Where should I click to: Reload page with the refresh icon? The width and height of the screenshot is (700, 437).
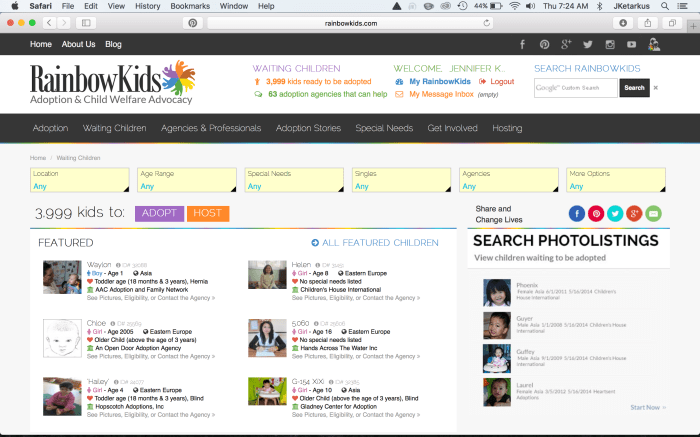click(x=487, y=23)
